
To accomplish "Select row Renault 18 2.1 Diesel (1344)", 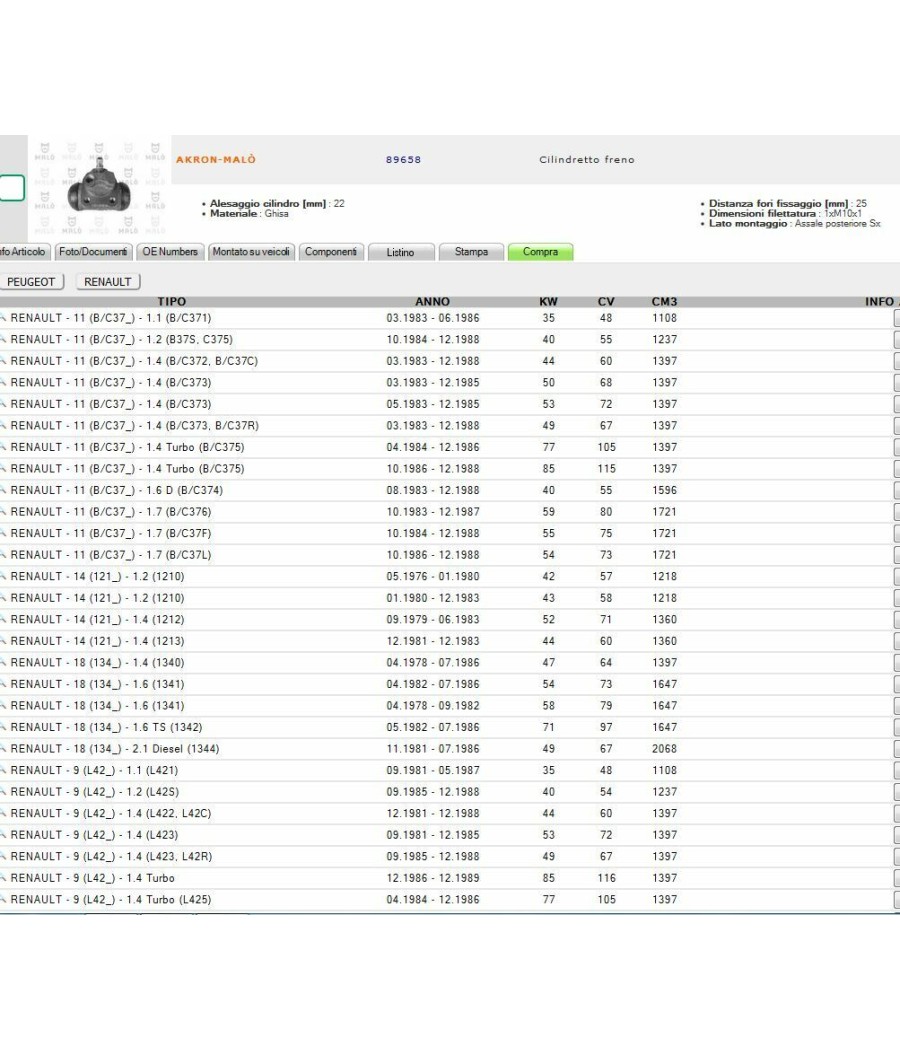I will (449, 749).
